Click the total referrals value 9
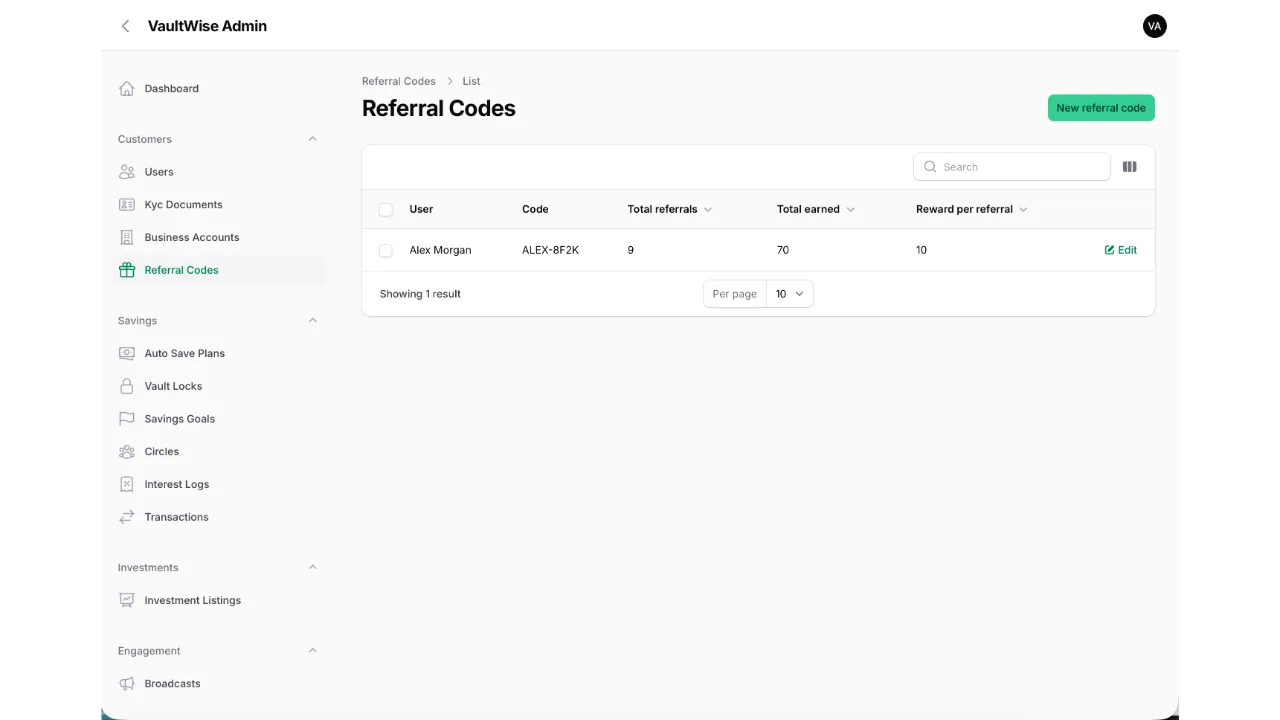 pos(630,250)
